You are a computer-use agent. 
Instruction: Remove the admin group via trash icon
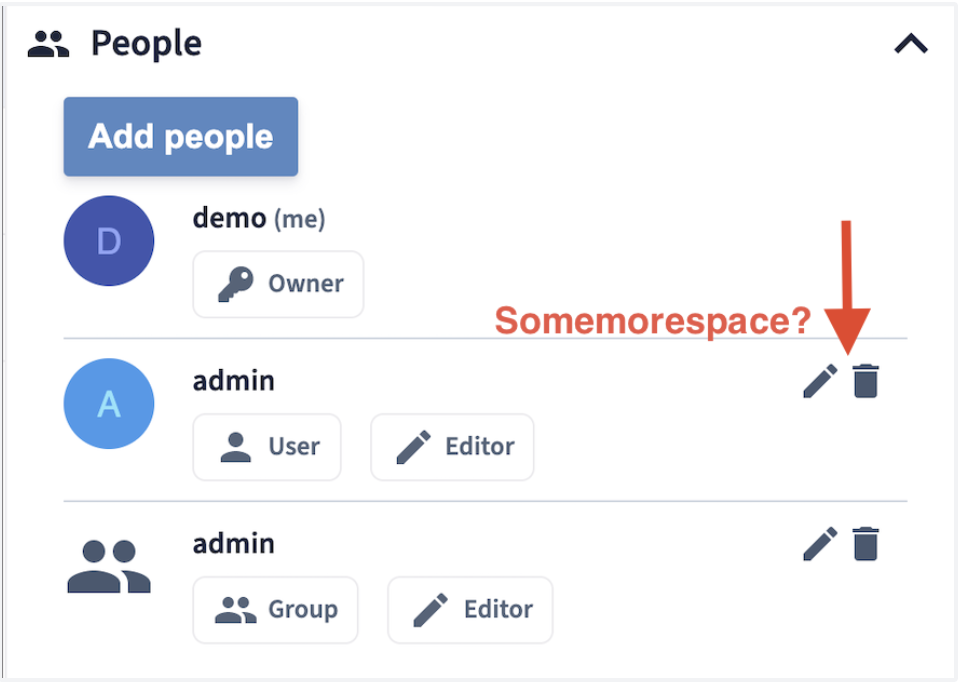click(x=866, y=543)
